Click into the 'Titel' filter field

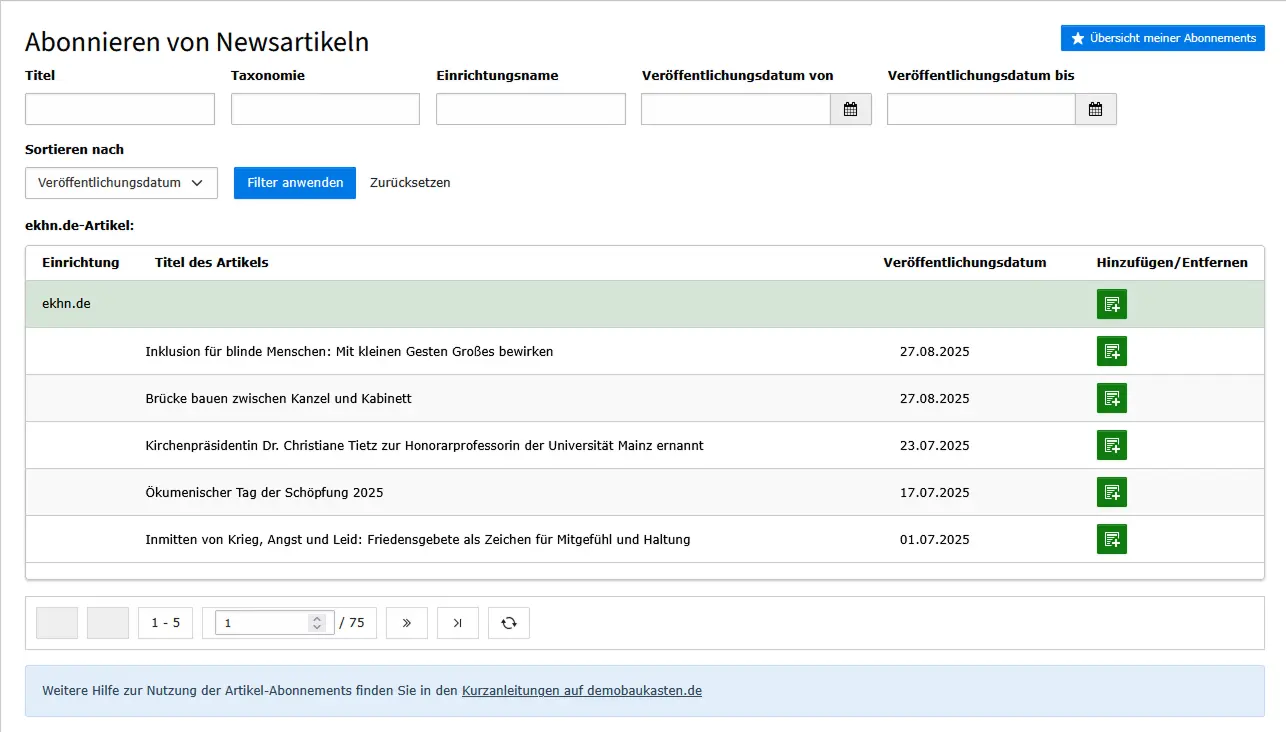click(x=120, y=109)
